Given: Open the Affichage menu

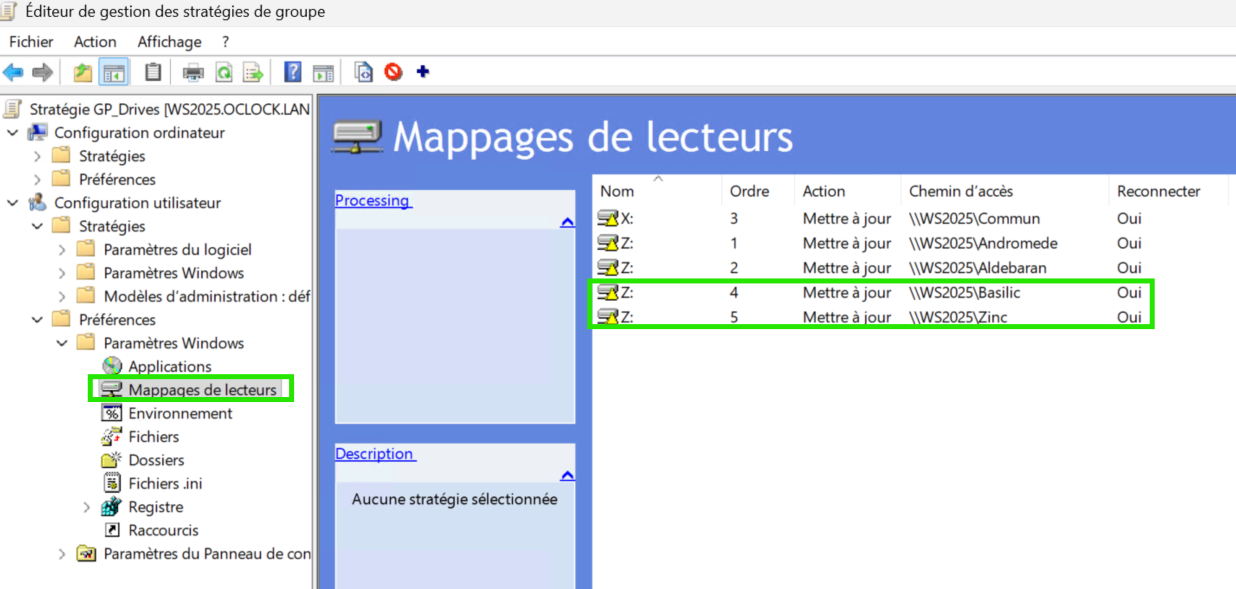Looking at the screenshot, I should [169, 42].
